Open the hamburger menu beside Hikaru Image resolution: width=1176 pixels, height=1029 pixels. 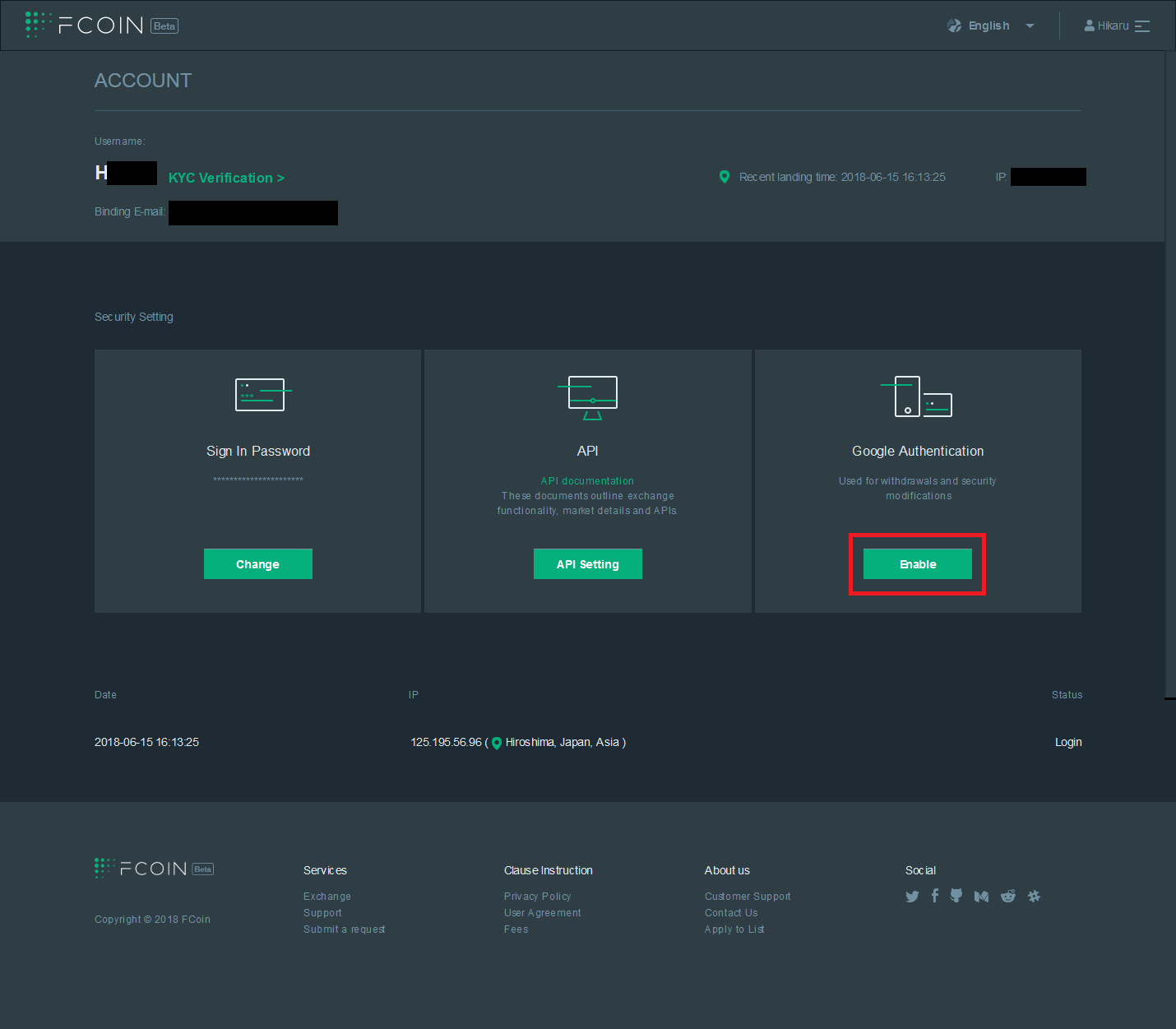coord(1142,26)
